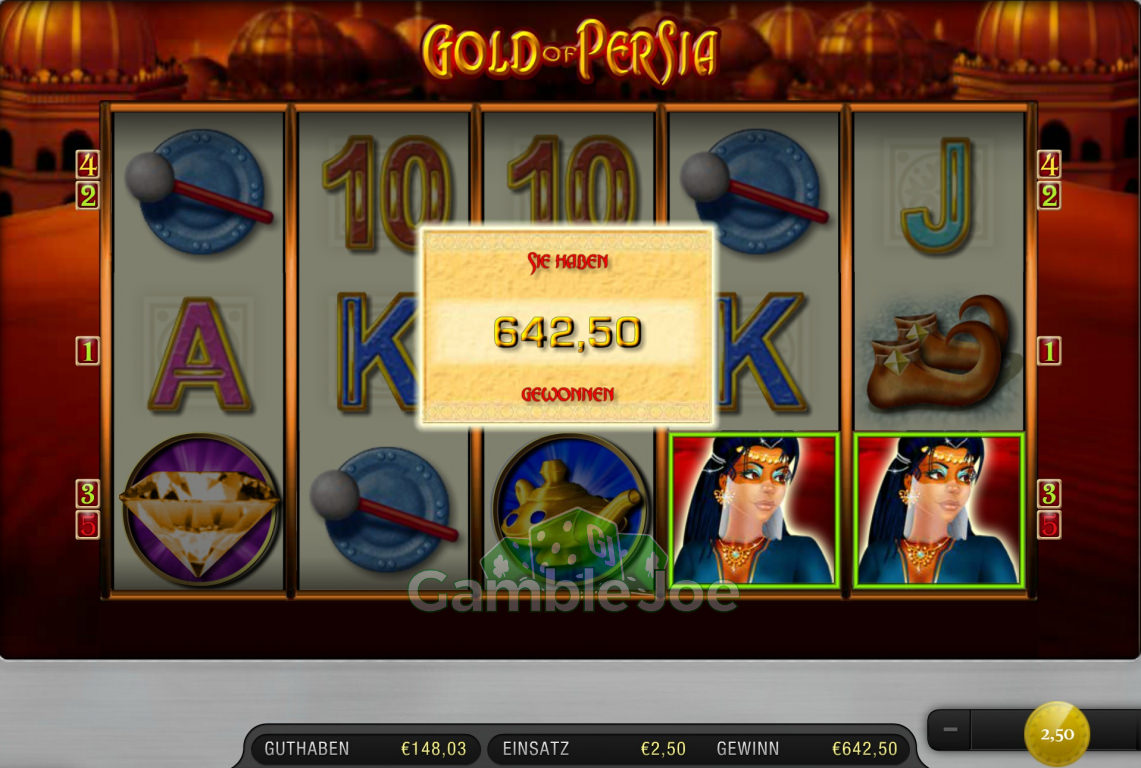Click payline 5 marker on right side
Viewport: 1141px width, 768px height.
1049,525
